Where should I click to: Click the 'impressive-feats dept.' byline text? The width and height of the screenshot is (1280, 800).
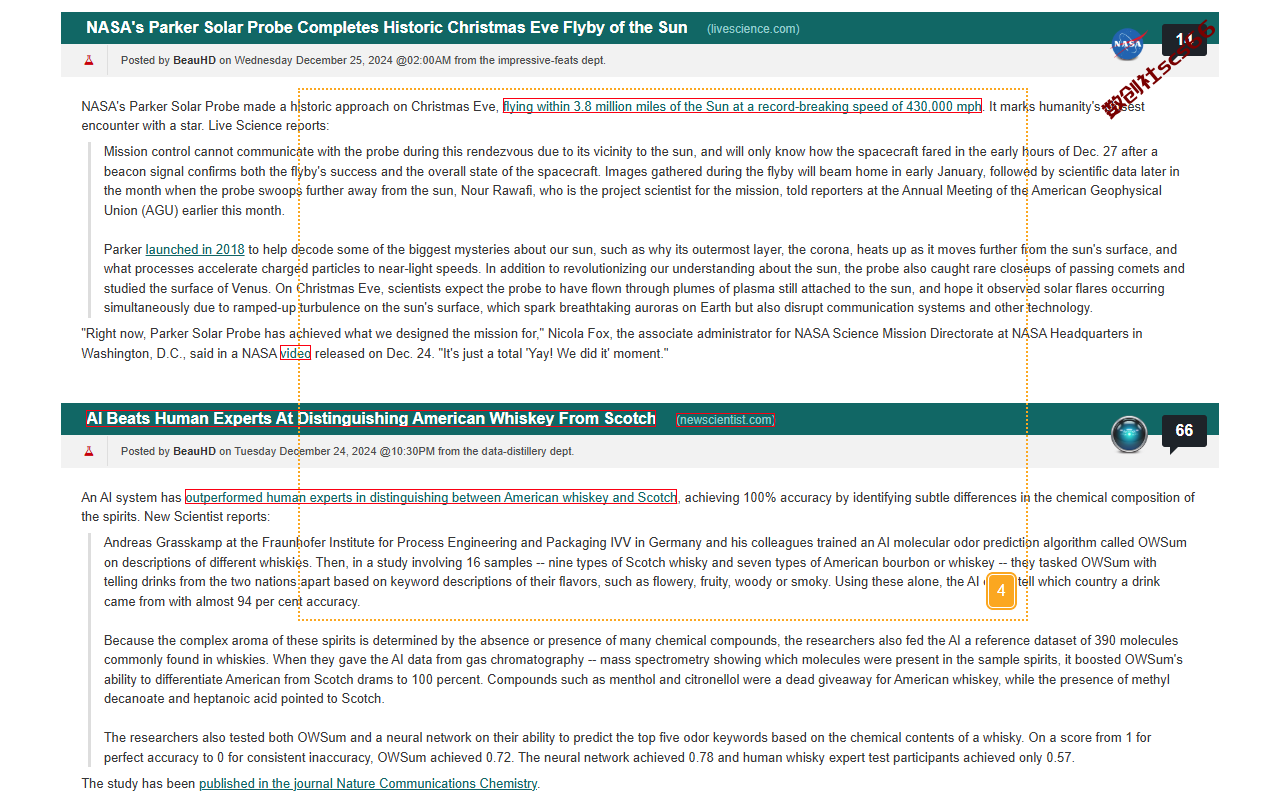pyautogui.click(x=551, y=60)
